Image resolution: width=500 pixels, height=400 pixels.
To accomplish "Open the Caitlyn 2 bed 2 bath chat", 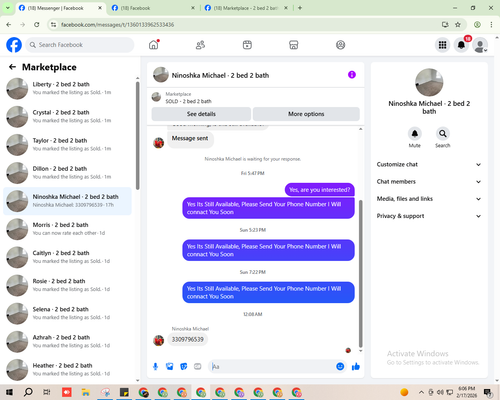I will pos(68,257).
